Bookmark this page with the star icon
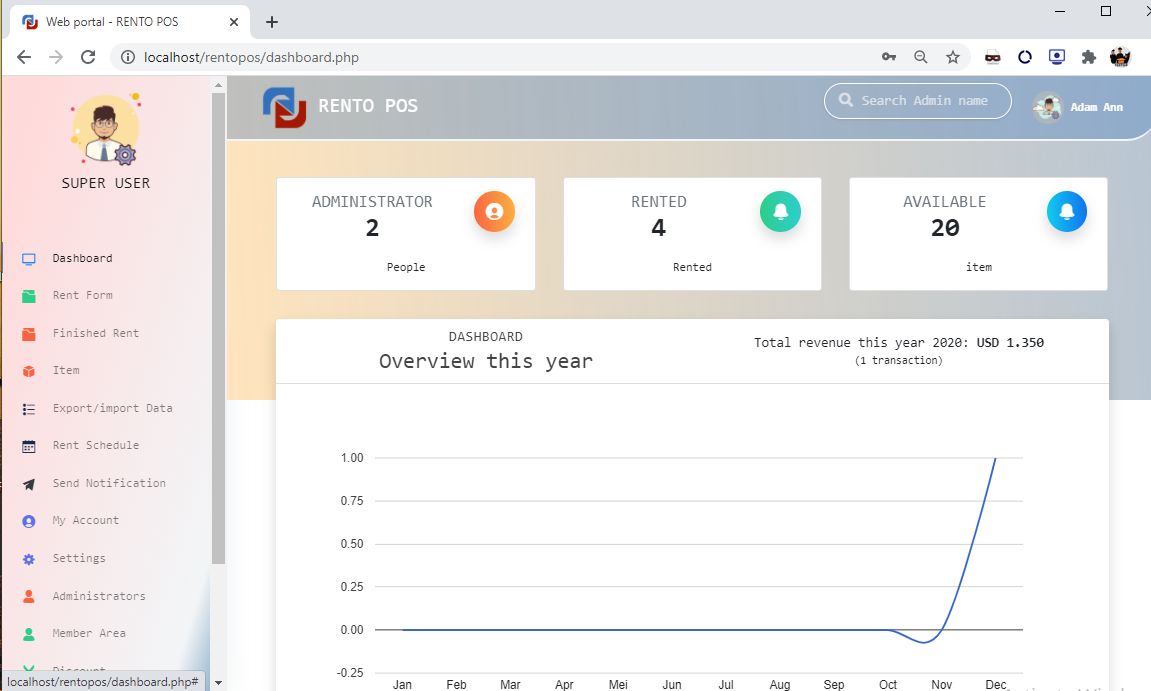Screen dimensions: 1151x691 [953, 57]
